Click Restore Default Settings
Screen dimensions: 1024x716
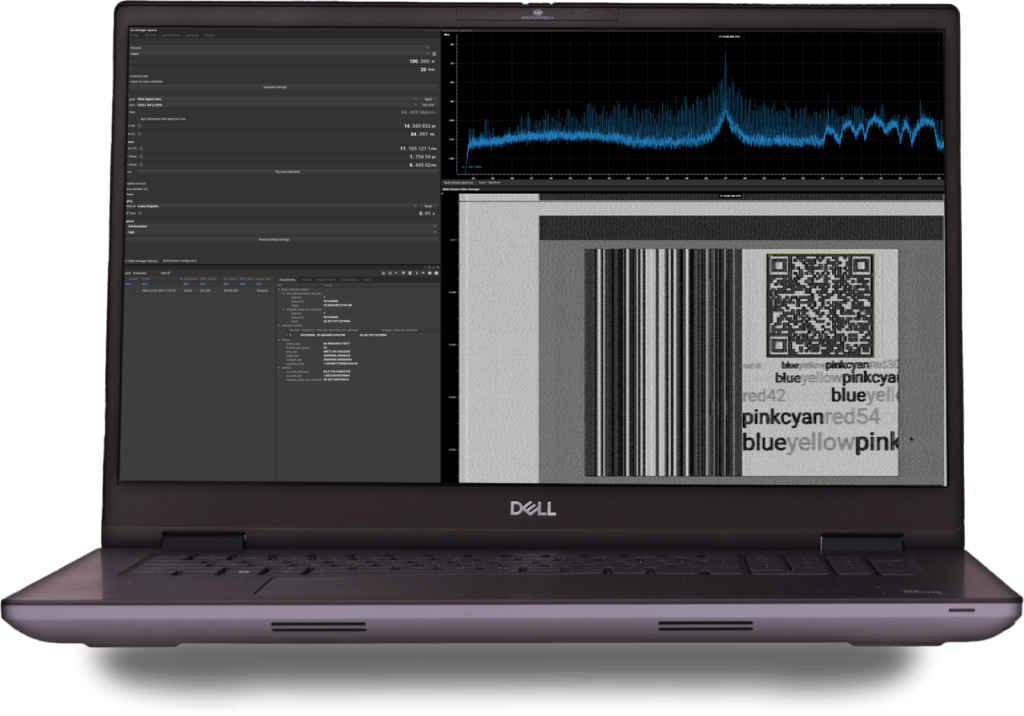pyautogui.click(x=281, y=239)
